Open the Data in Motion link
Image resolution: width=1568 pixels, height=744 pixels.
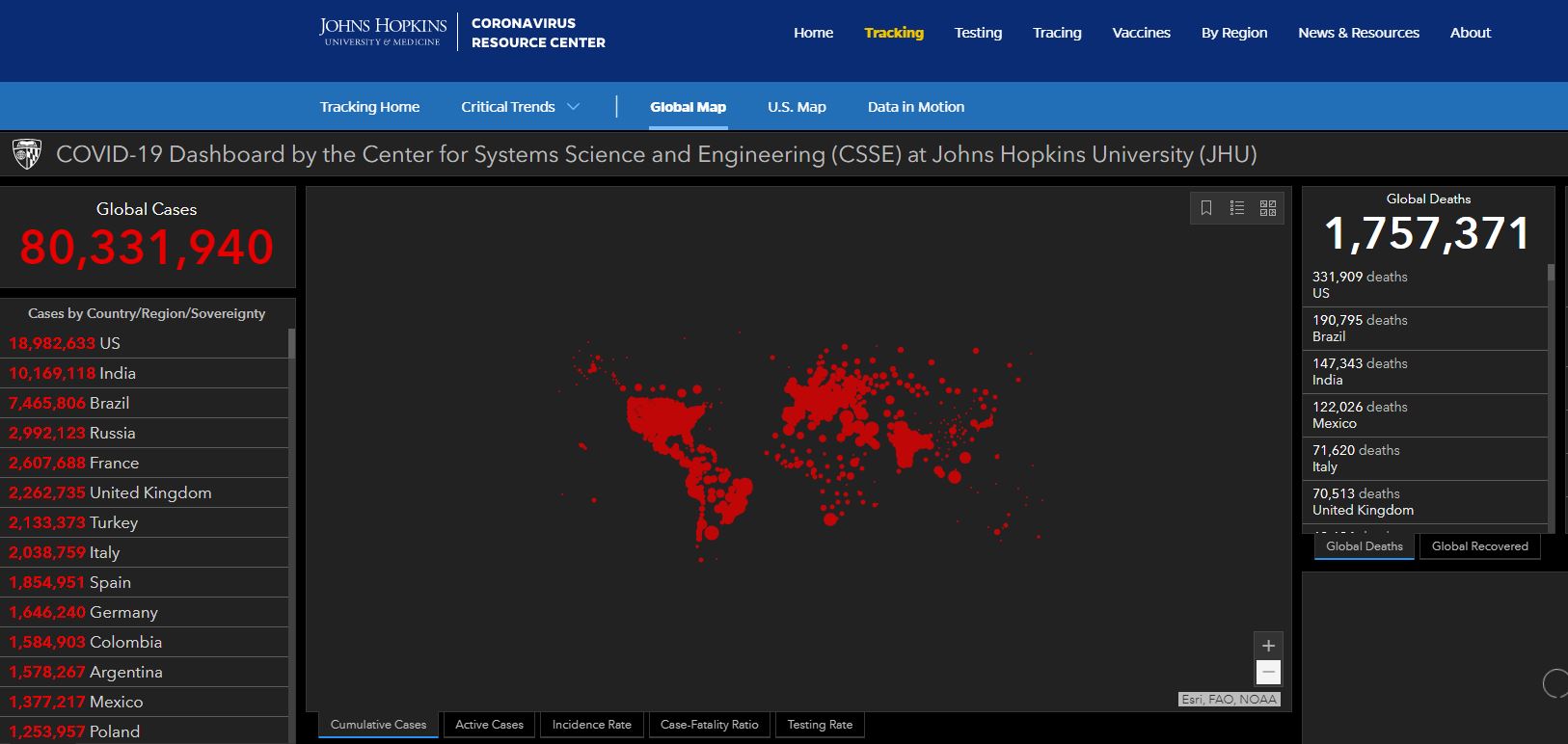click(x=915, y=107)
